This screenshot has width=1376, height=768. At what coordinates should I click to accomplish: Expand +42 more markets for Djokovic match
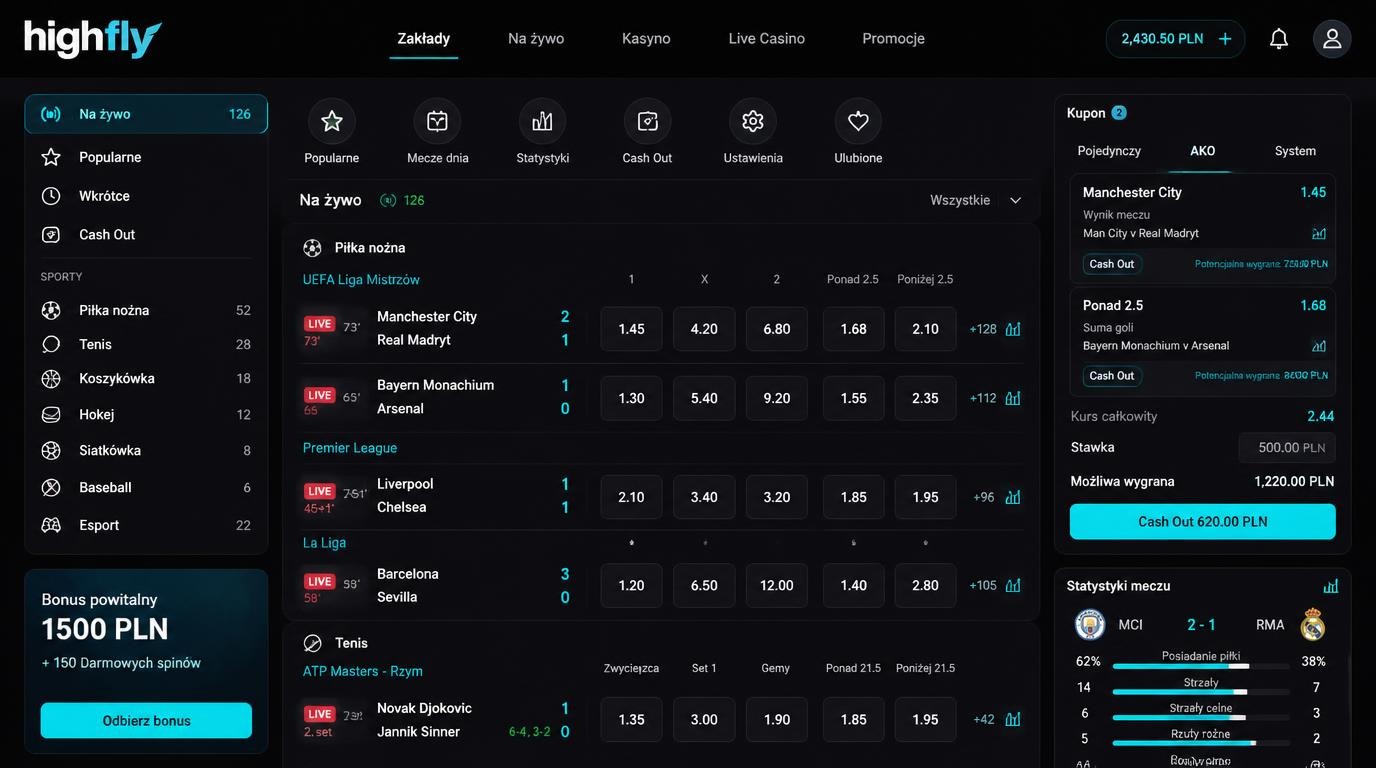coord(984,719)
